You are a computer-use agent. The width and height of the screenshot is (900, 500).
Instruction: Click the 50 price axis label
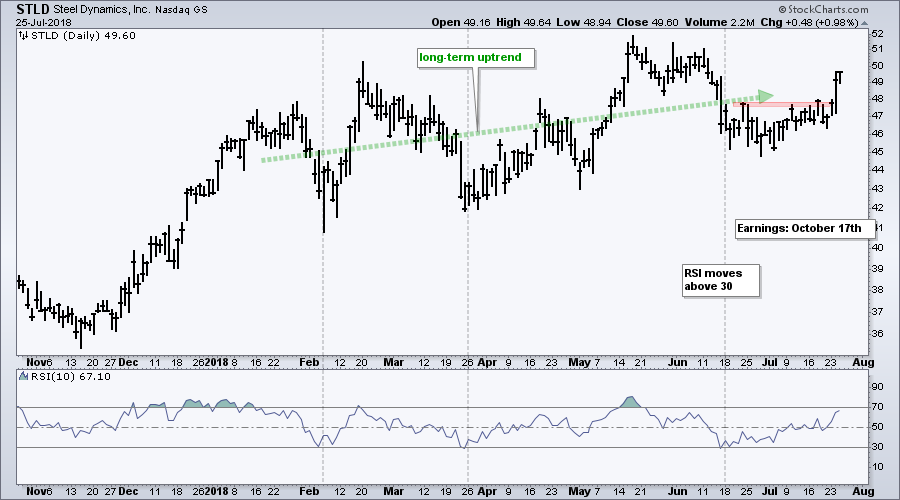878,65
